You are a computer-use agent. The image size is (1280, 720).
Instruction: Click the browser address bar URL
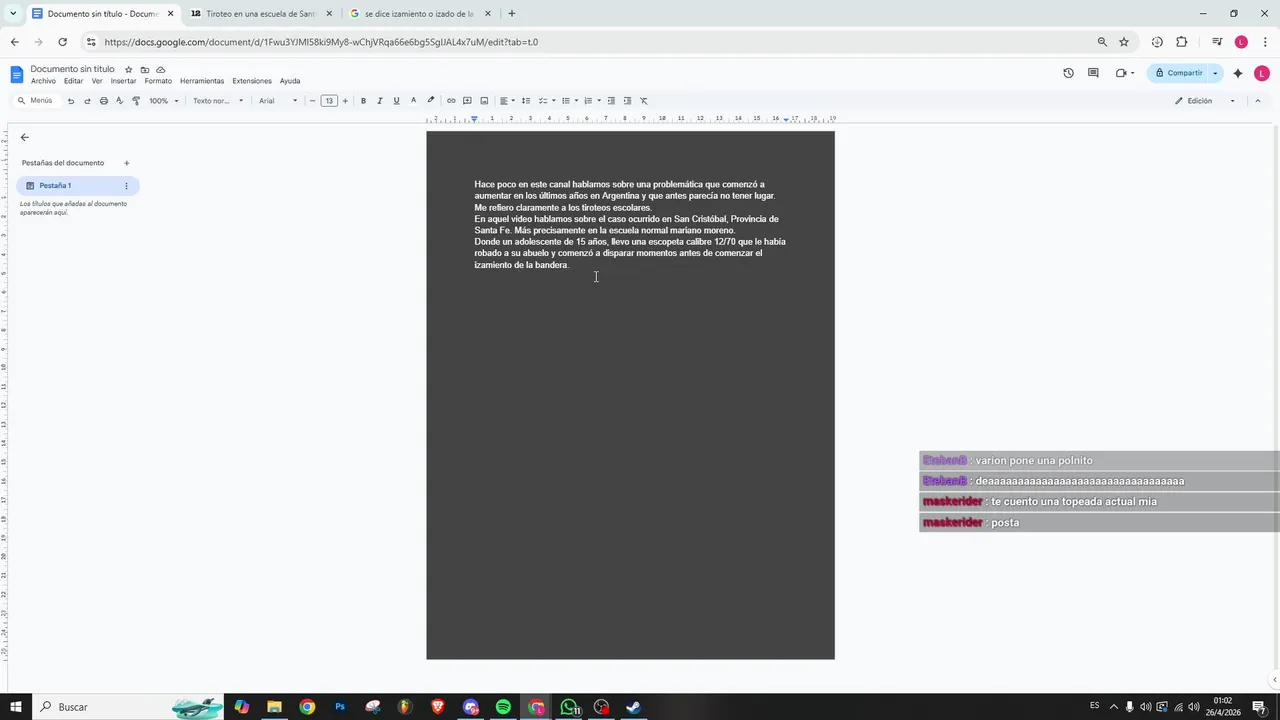tap(321, 42)
